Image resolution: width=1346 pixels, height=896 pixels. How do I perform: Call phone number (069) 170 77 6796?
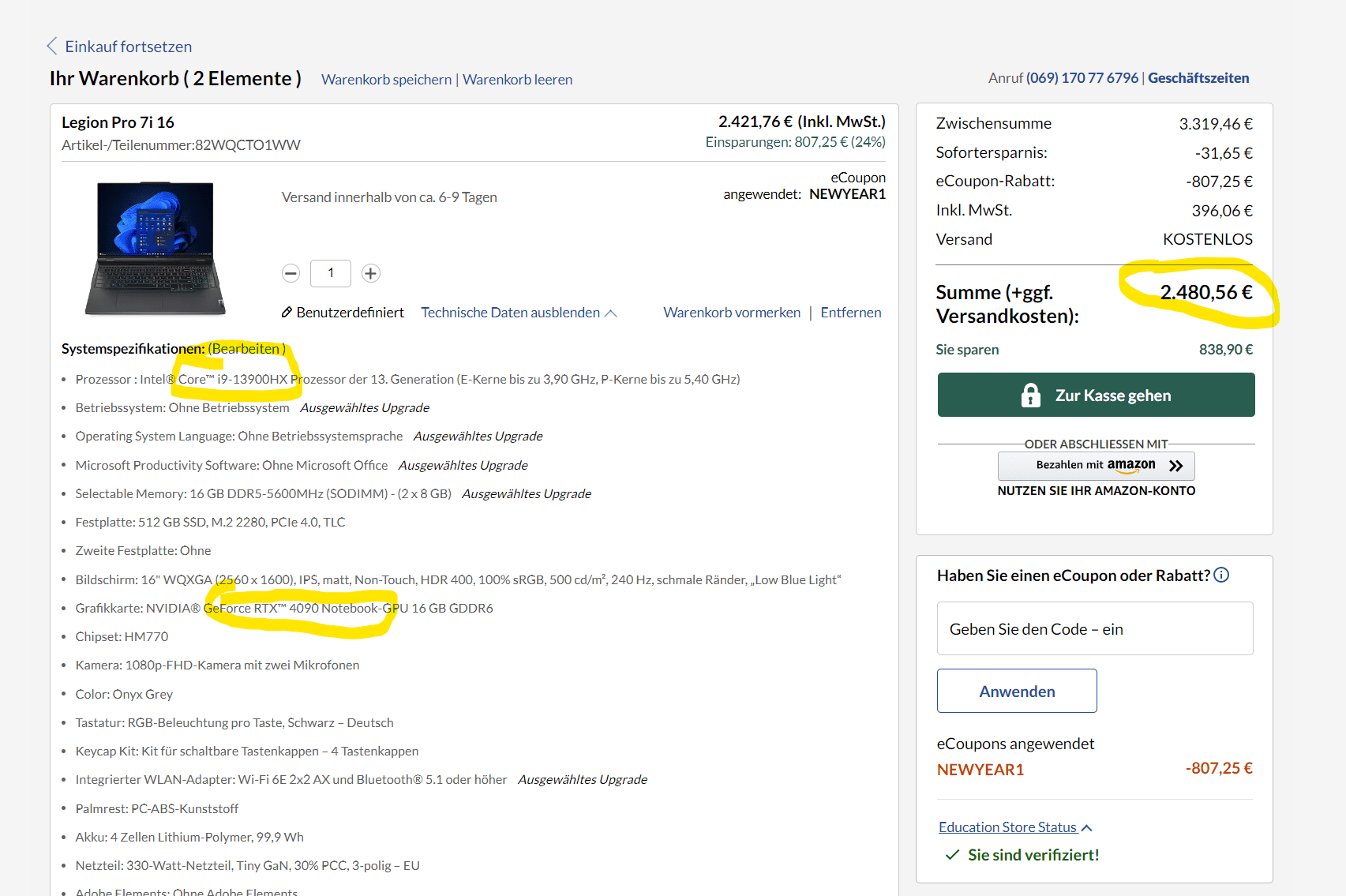[1082, 78]
